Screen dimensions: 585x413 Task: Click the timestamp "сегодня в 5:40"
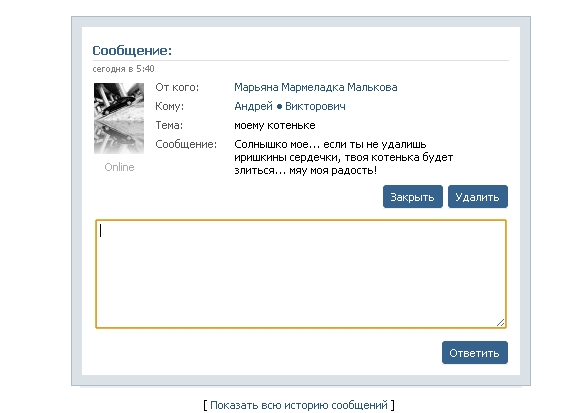[123, 69]
